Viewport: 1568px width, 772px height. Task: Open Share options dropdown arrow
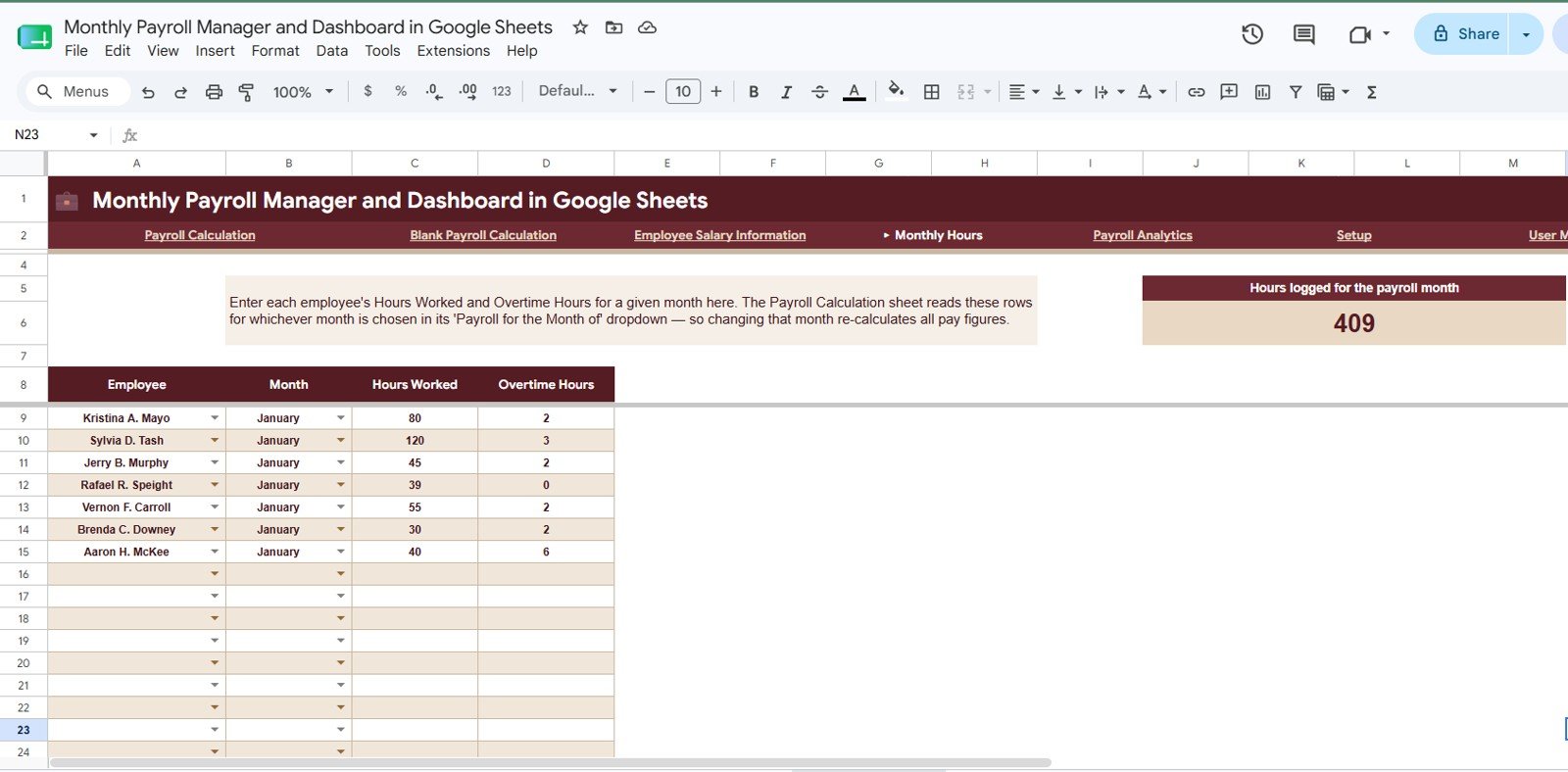[x=1526, y=34]
